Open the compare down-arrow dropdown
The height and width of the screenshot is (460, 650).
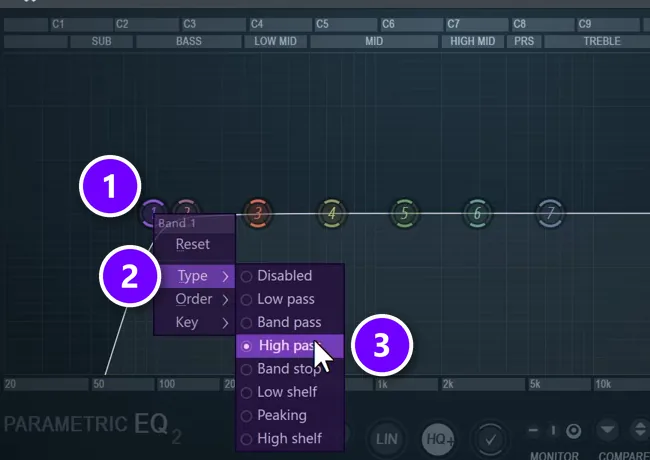pos(608,430)
